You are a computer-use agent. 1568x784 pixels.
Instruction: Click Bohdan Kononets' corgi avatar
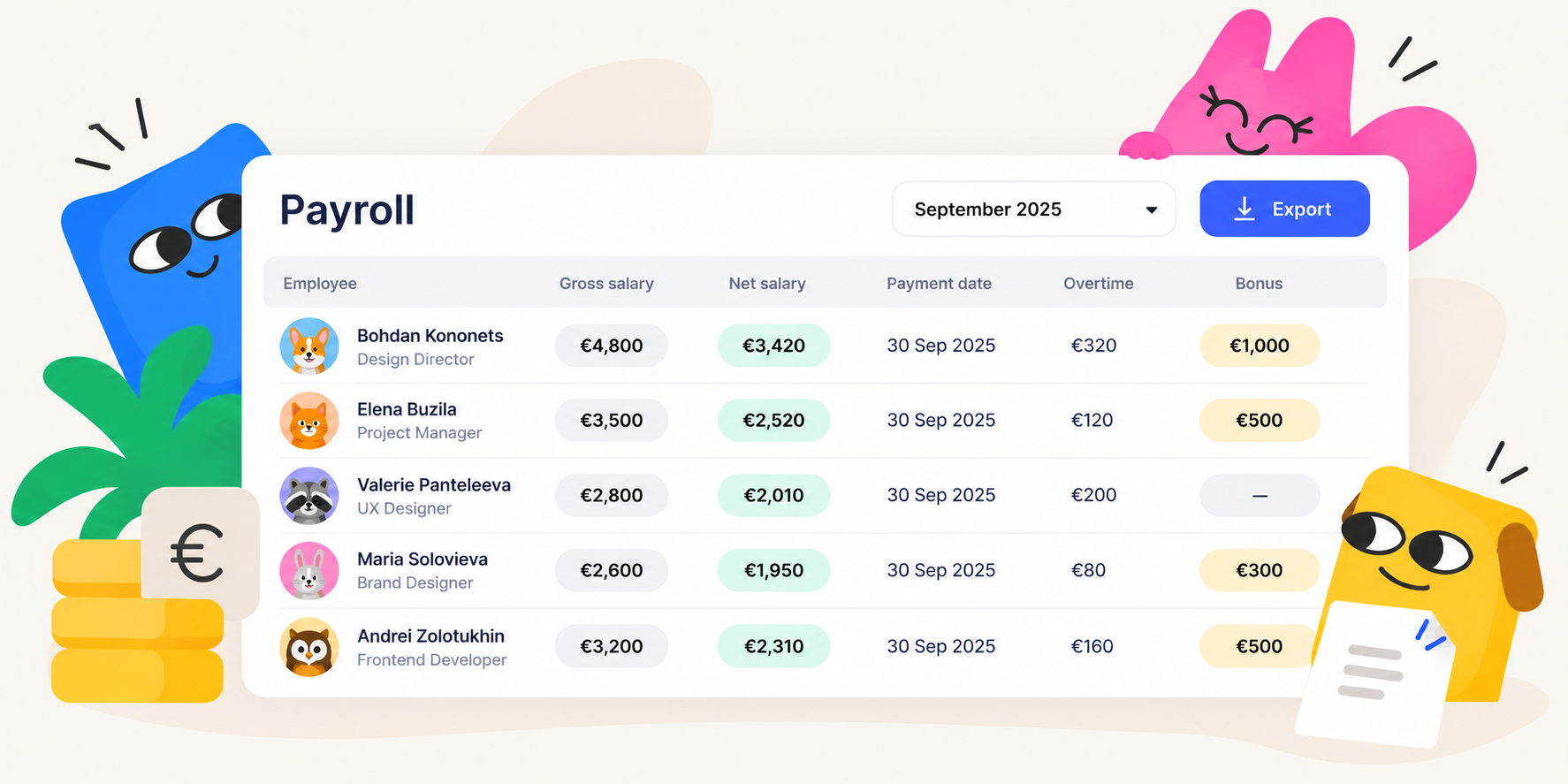(309, 346)
